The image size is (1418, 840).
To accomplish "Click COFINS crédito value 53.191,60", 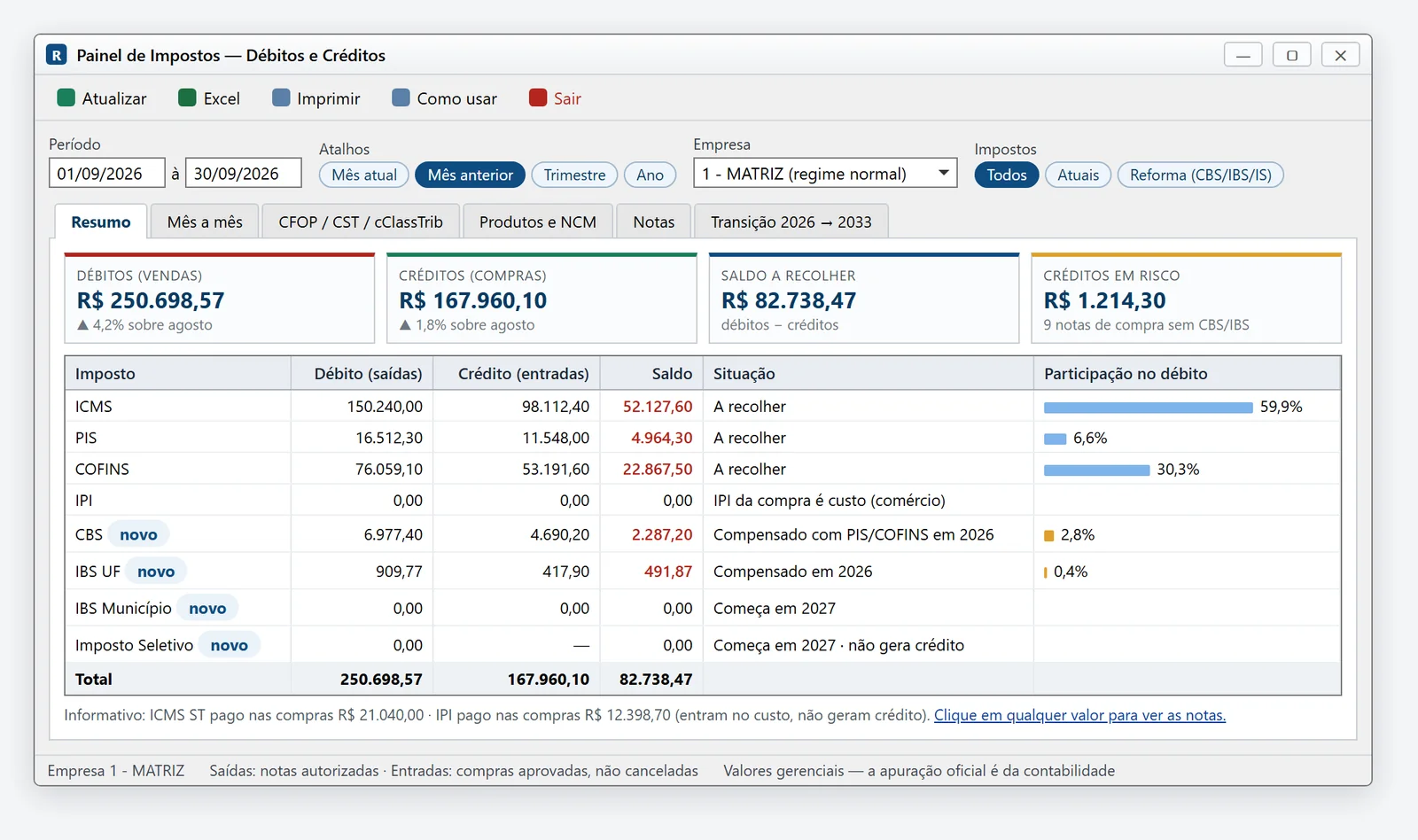I will [x=556, y=470].
